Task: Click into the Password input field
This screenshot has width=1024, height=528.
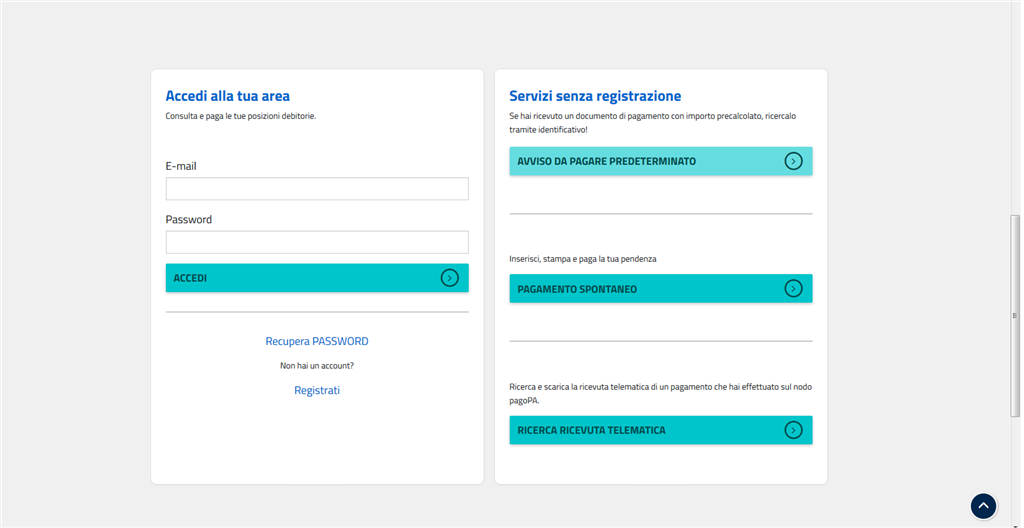Action: (x=316, y=242)
